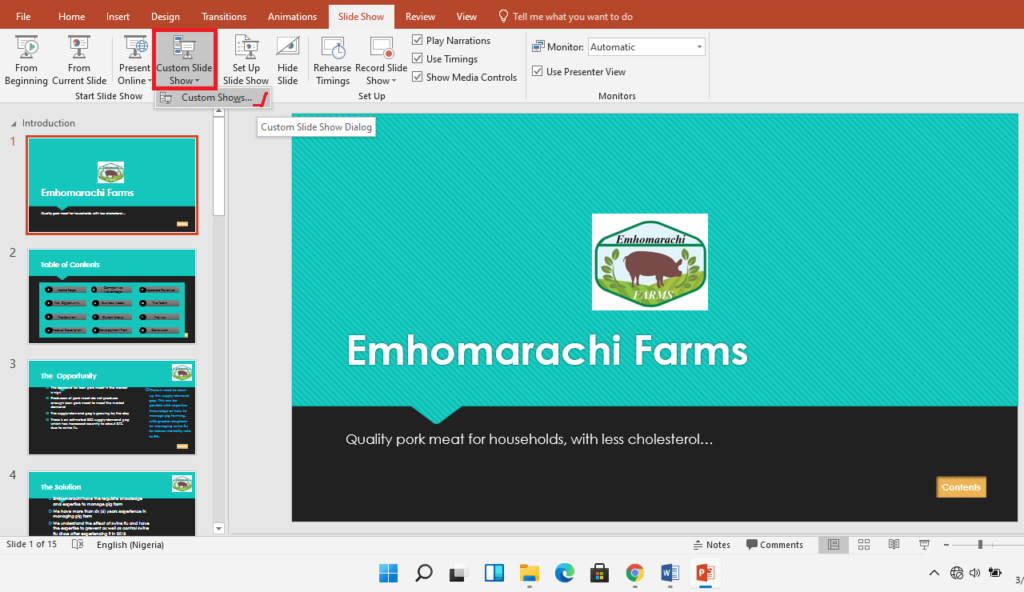Click the Present Online icon
The image size is (1024, 592).
click(x=135, y=48)
